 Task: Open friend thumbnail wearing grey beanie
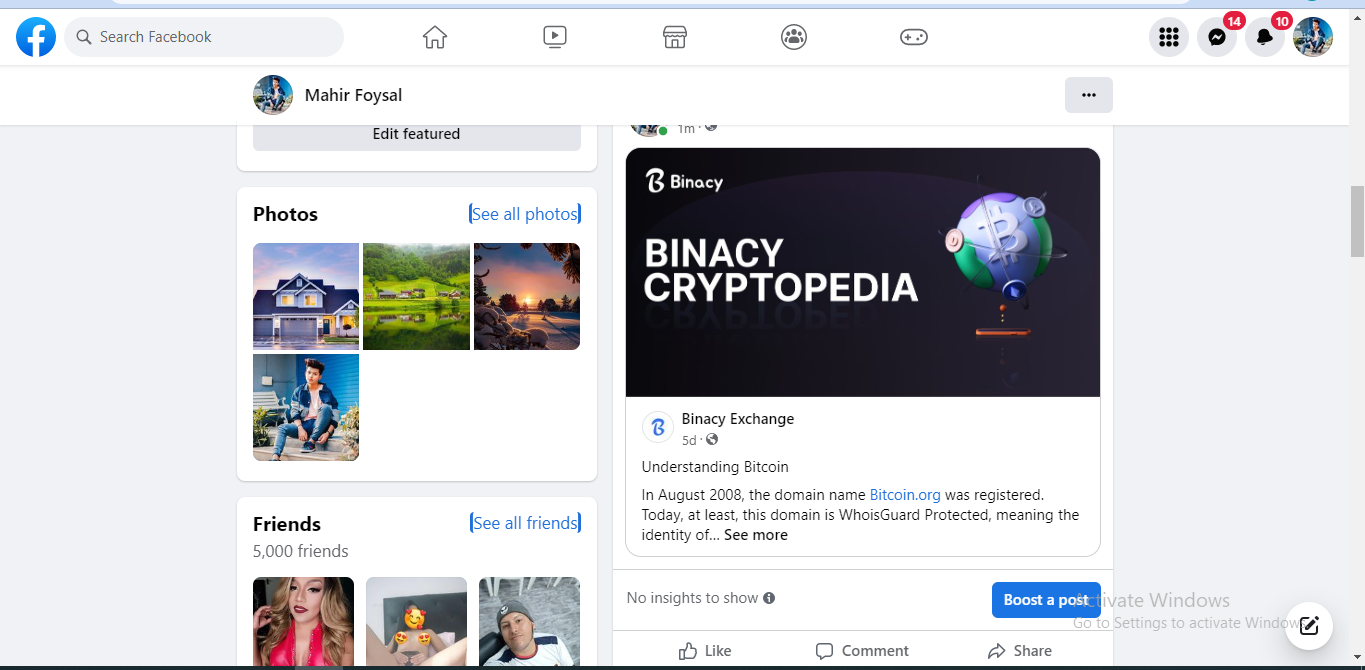tap(529, 621)
